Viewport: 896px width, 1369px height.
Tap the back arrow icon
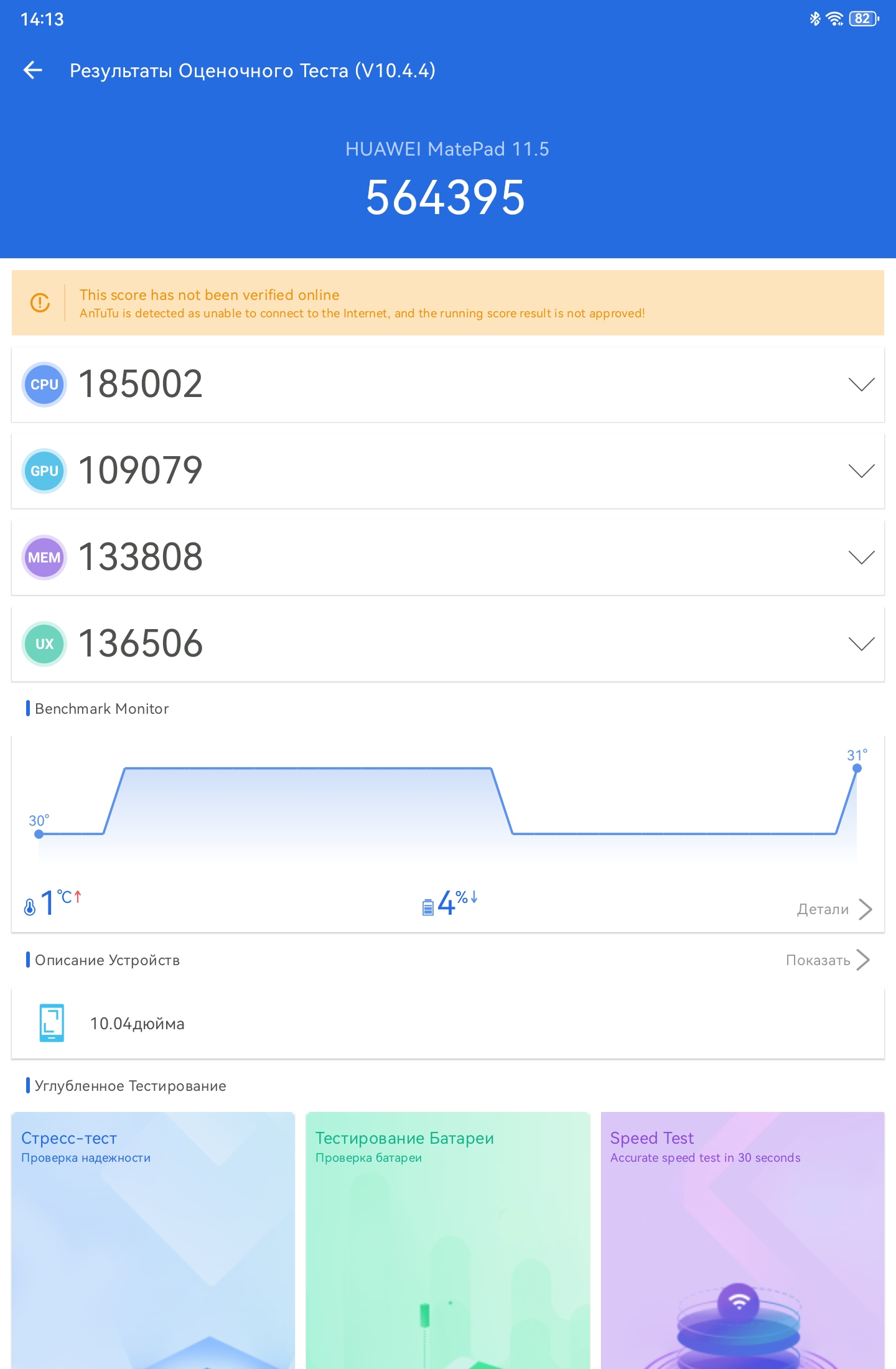(33, 70)
